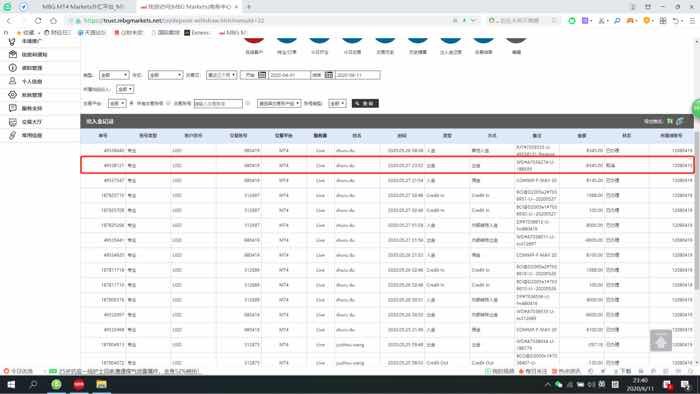
Task: Click into the account number input field
Action: click(218, 104)
